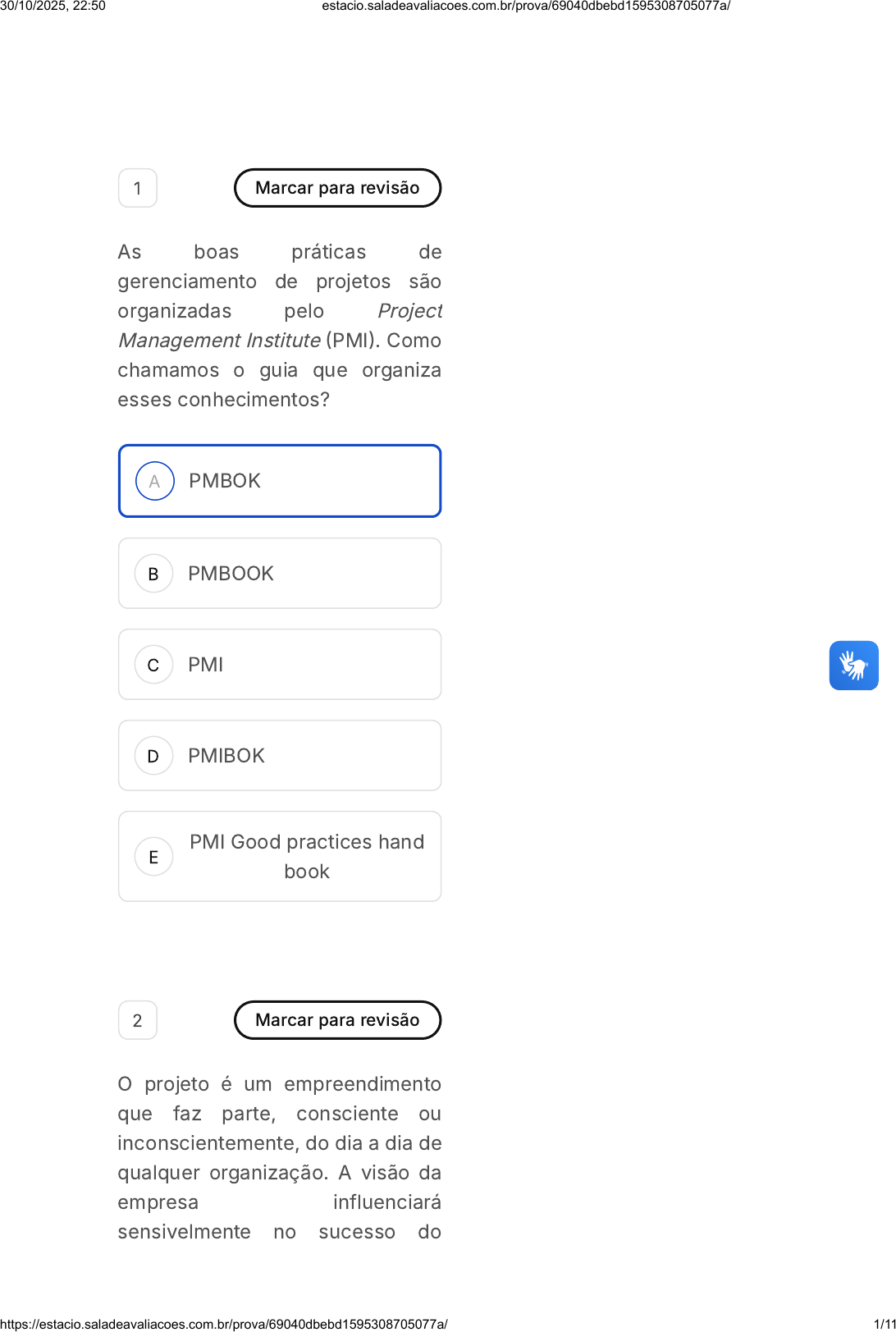Choose option C circle for PMI
Viewport: 896px width, 1332px height.
pyautogui.click(x=153, y=665)
